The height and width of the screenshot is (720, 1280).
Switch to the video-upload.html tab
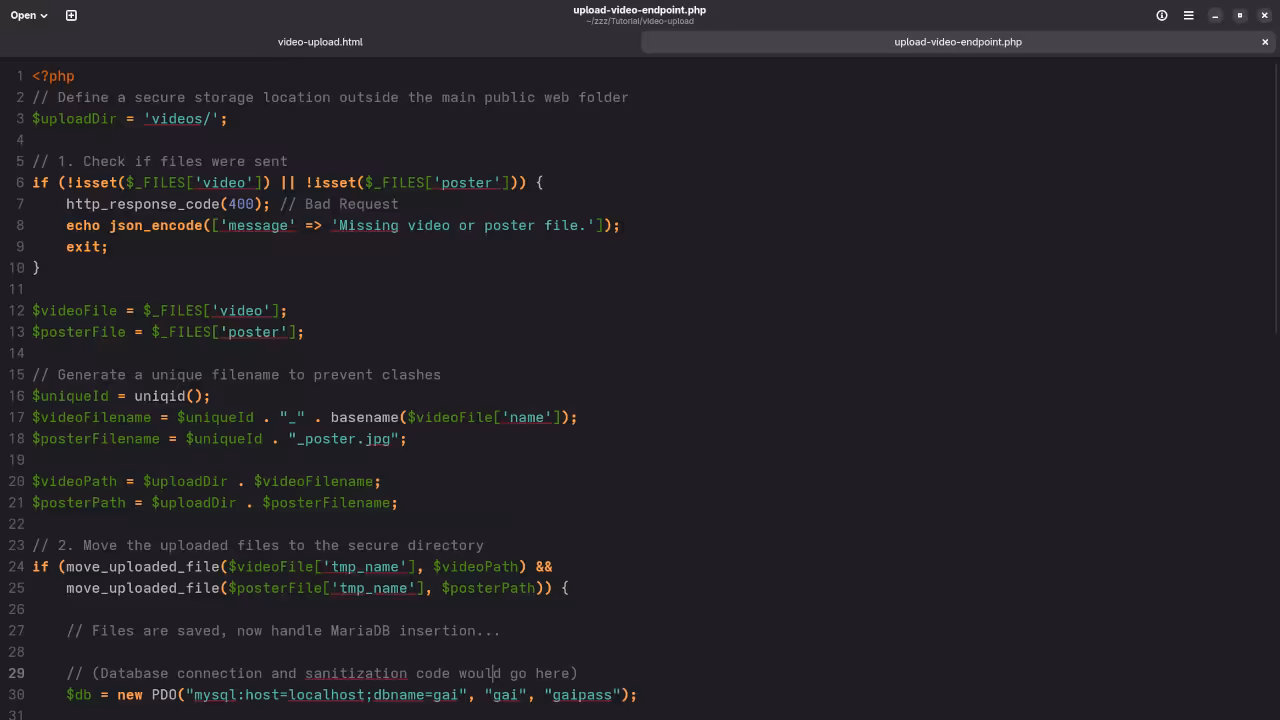click(320, 42)
